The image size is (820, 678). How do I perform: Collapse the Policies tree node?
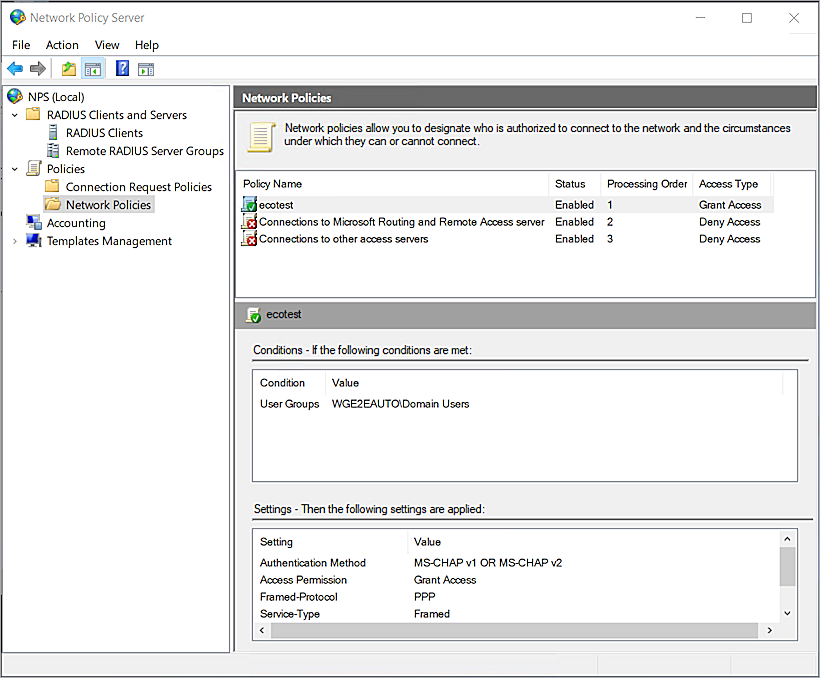(15, 169)
